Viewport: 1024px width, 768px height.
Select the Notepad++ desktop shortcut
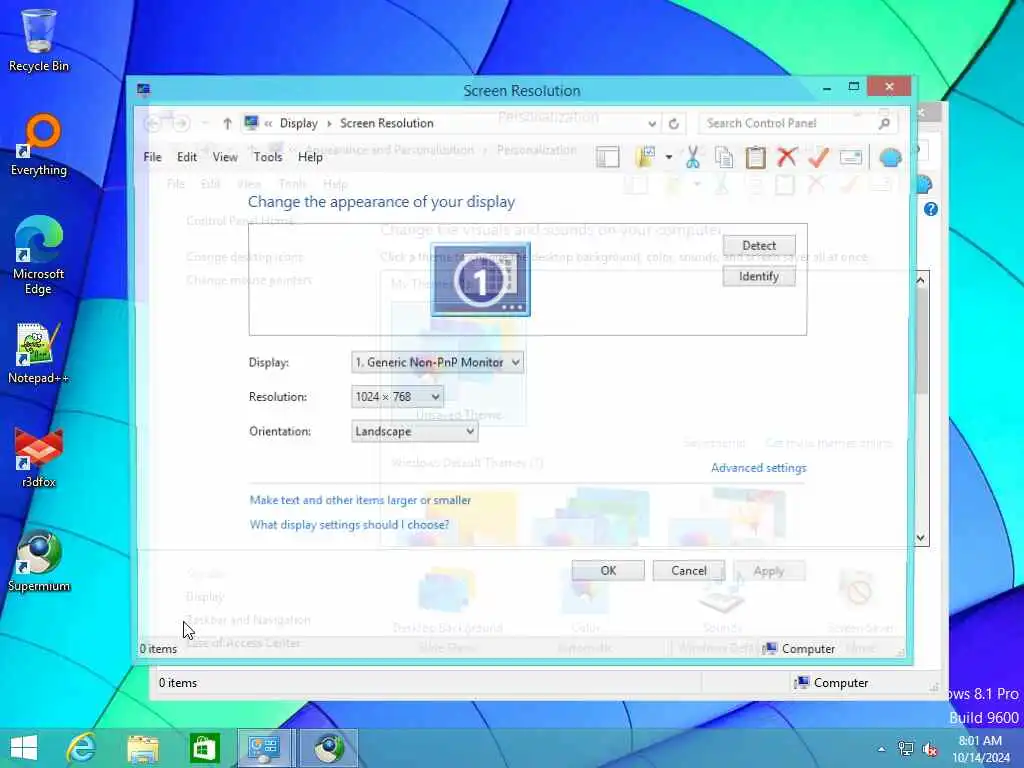39,353
